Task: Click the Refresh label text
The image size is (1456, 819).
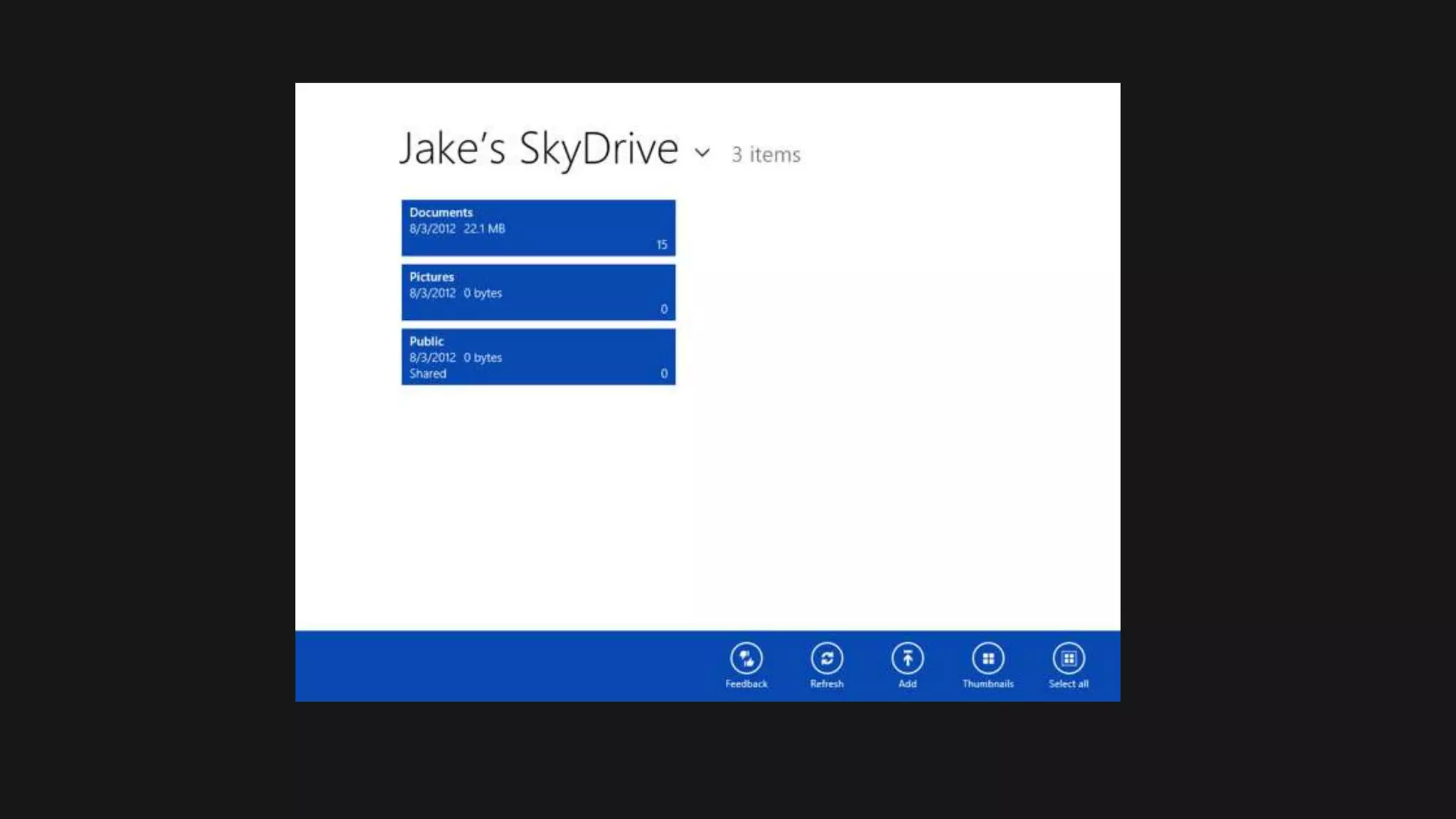Action: click(827, 684)
